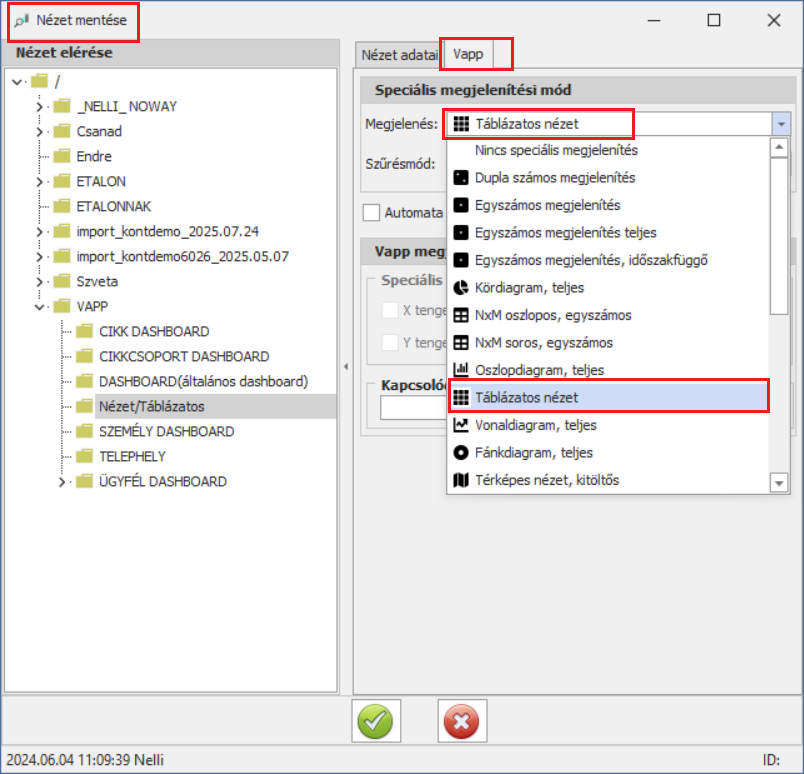Pick the line chart Vonaldiagram, teljes icon

click(461, 425)
